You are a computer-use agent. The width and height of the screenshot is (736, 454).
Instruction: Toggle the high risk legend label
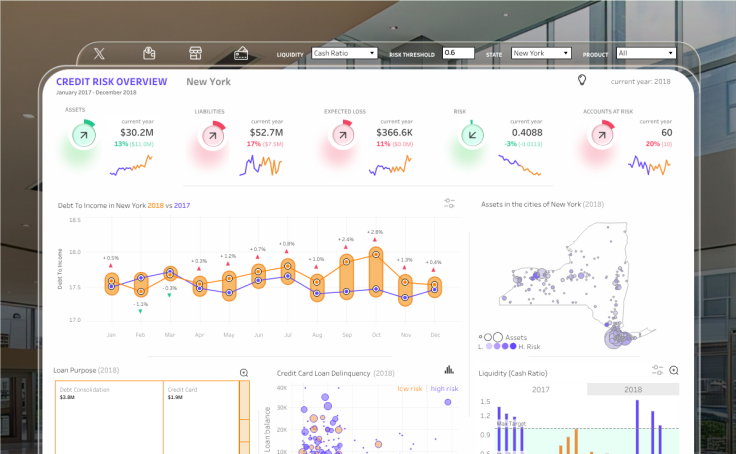pos(444,389)
